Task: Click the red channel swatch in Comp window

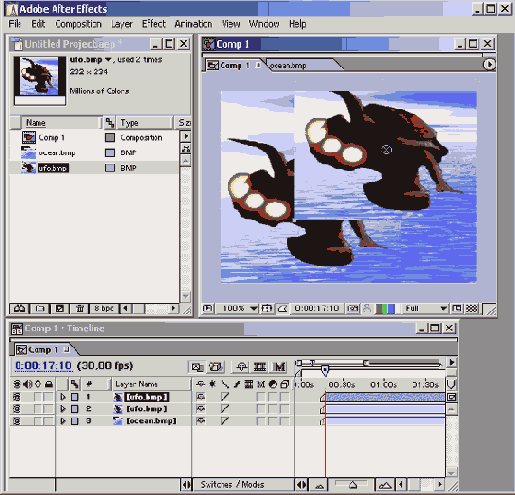Action: pos(379,309)
